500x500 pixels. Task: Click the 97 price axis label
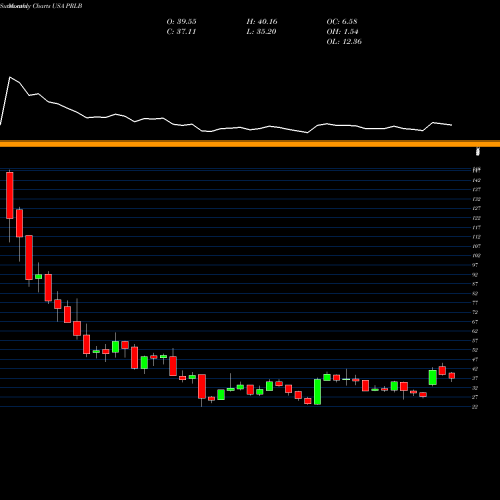(475, 265)
